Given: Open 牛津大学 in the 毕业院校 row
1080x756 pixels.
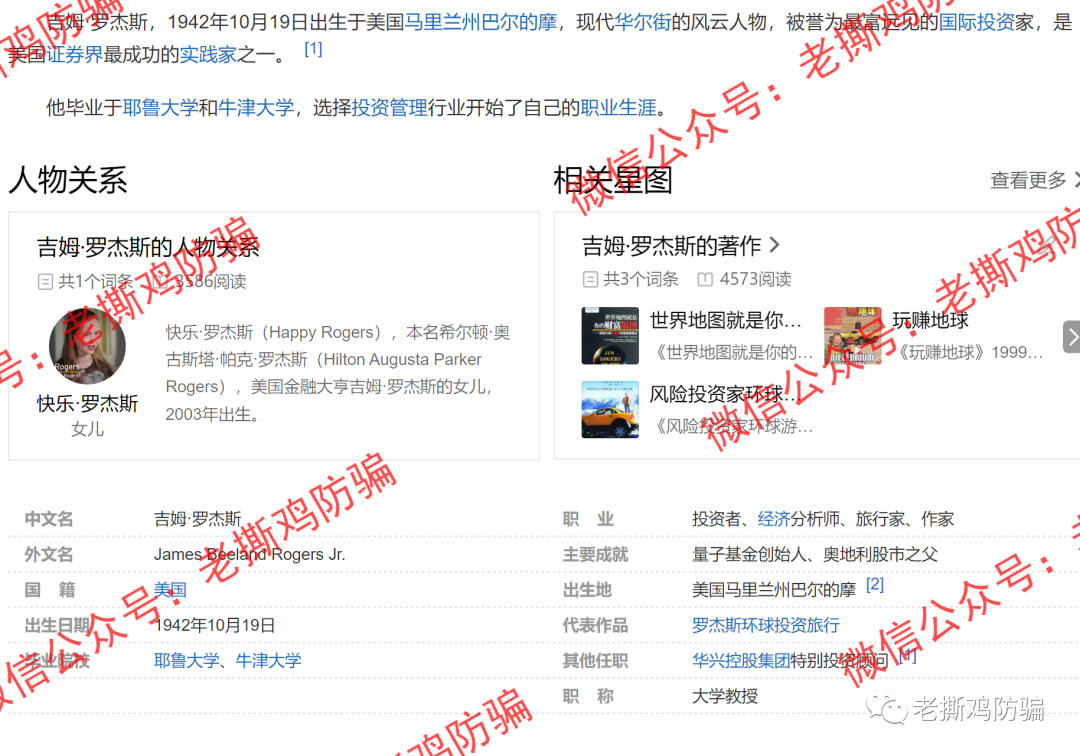Looking at the screenshot, I should tap(269, 661).
